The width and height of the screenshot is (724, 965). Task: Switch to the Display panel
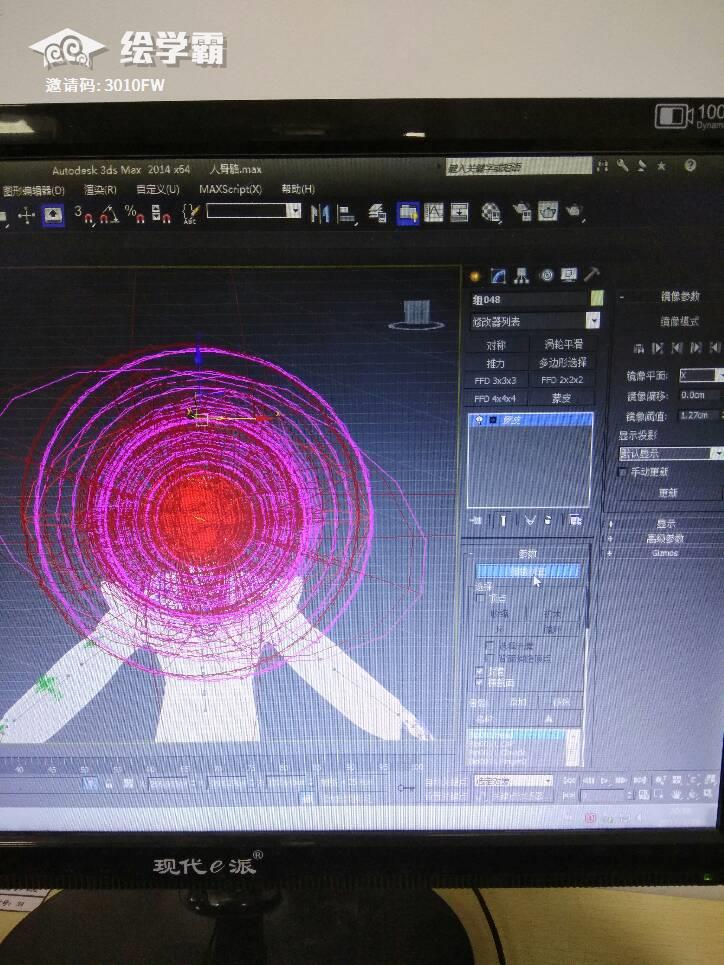point(568,274)
